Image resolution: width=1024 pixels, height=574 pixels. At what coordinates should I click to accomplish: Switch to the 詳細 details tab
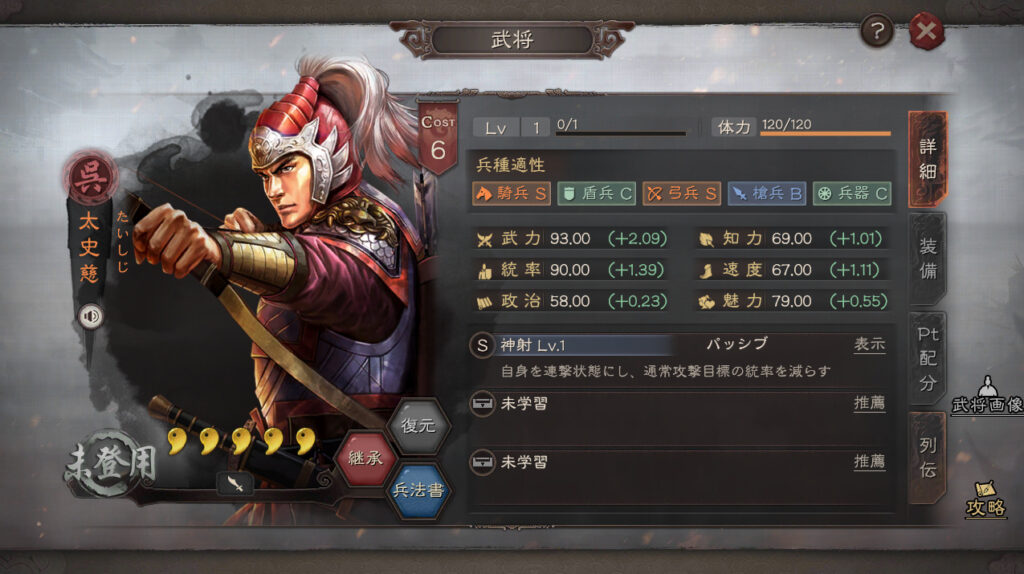coord(927,159)
